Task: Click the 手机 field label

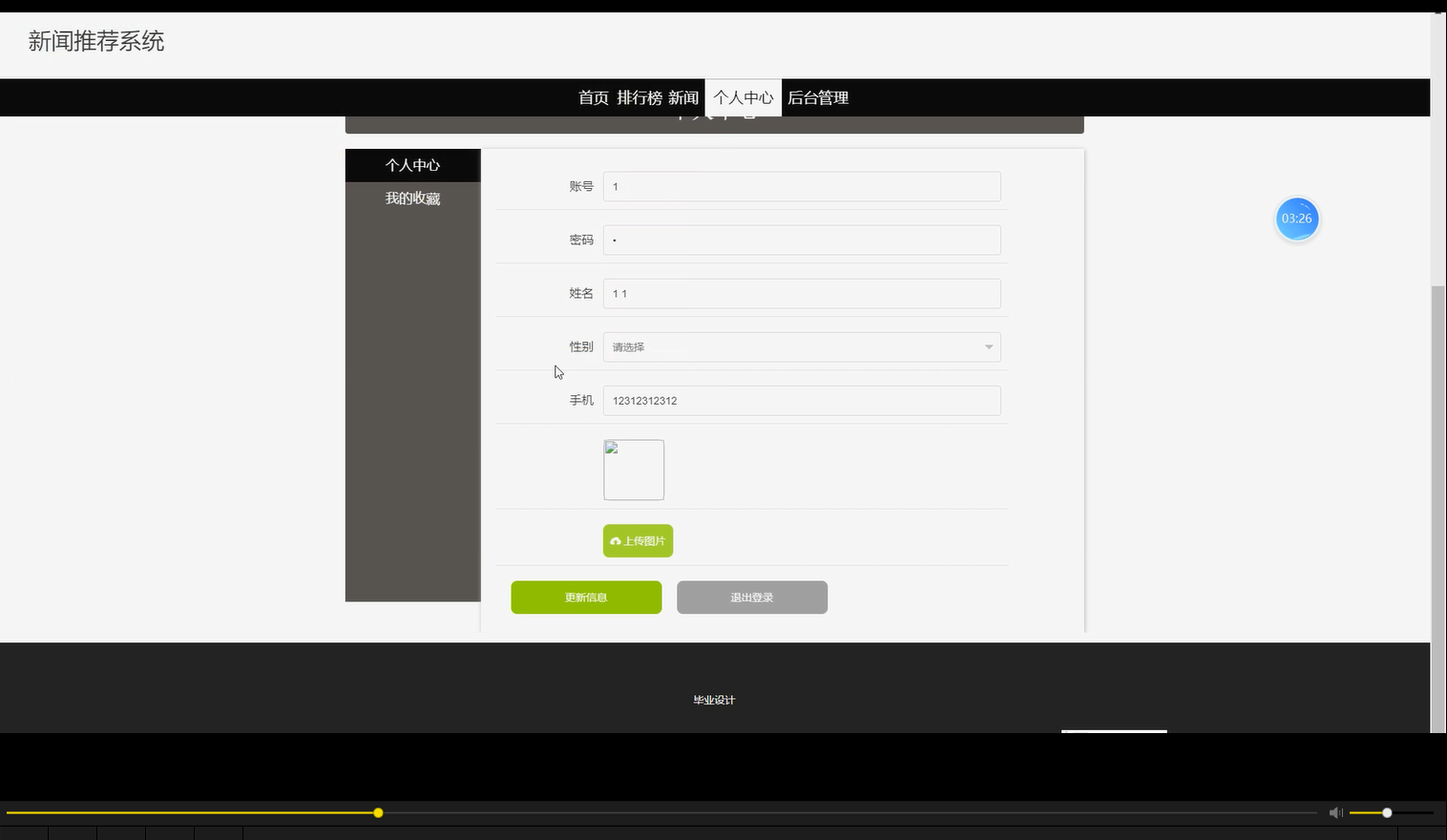Action: [x=581, y=400]
